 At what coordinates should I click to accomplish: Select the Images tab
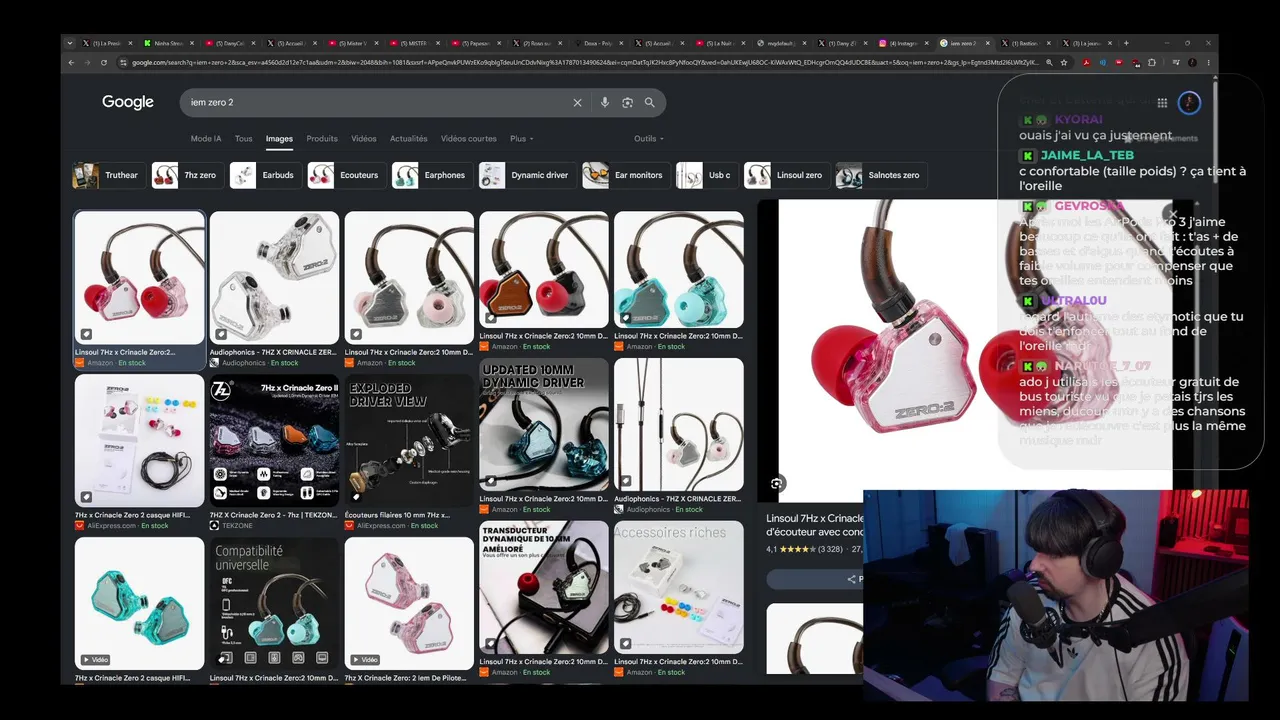pos(279,139)
